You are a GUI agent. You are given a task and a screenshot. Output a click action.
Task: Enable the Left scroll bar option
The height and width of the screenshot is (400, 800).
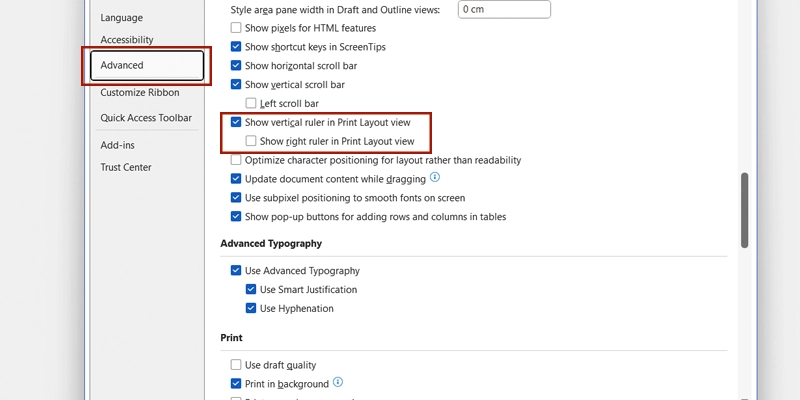click(x=251, y=103)
